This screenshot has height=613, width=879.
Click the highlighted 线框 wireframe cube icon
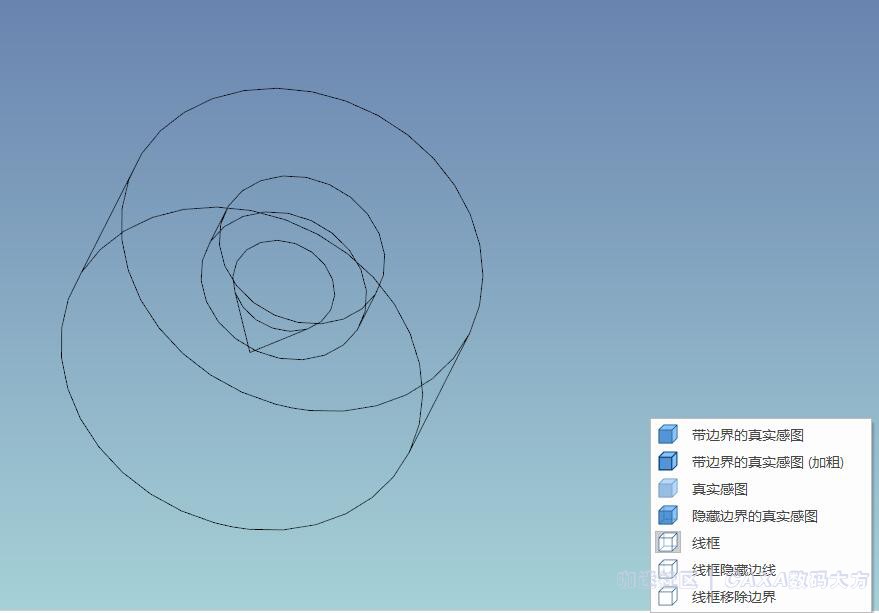667,543
